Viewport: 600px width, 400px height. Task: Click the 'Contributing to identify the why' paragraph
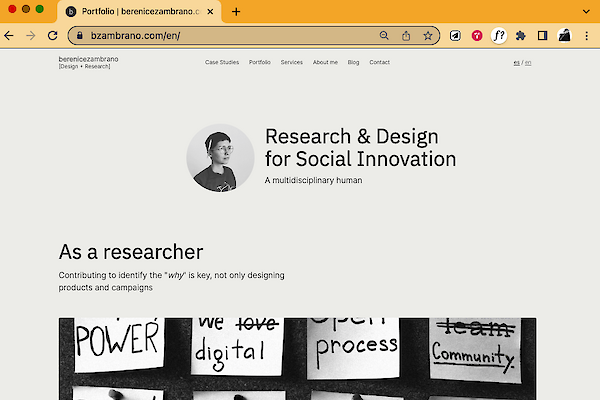click(171, 281)
